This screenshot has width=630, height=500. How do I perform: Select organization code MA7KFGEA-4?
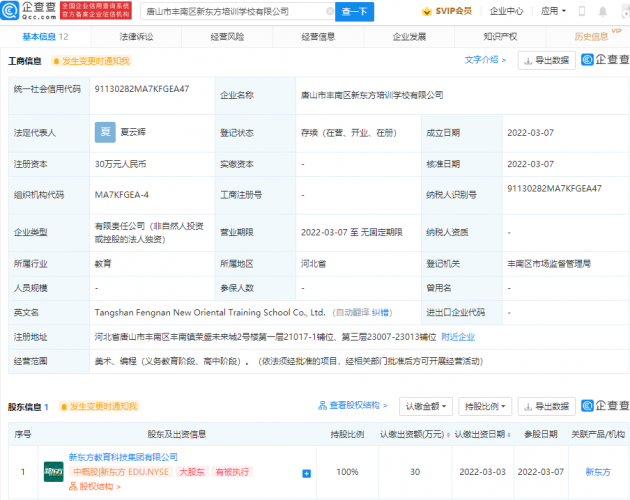click(121, 195)
